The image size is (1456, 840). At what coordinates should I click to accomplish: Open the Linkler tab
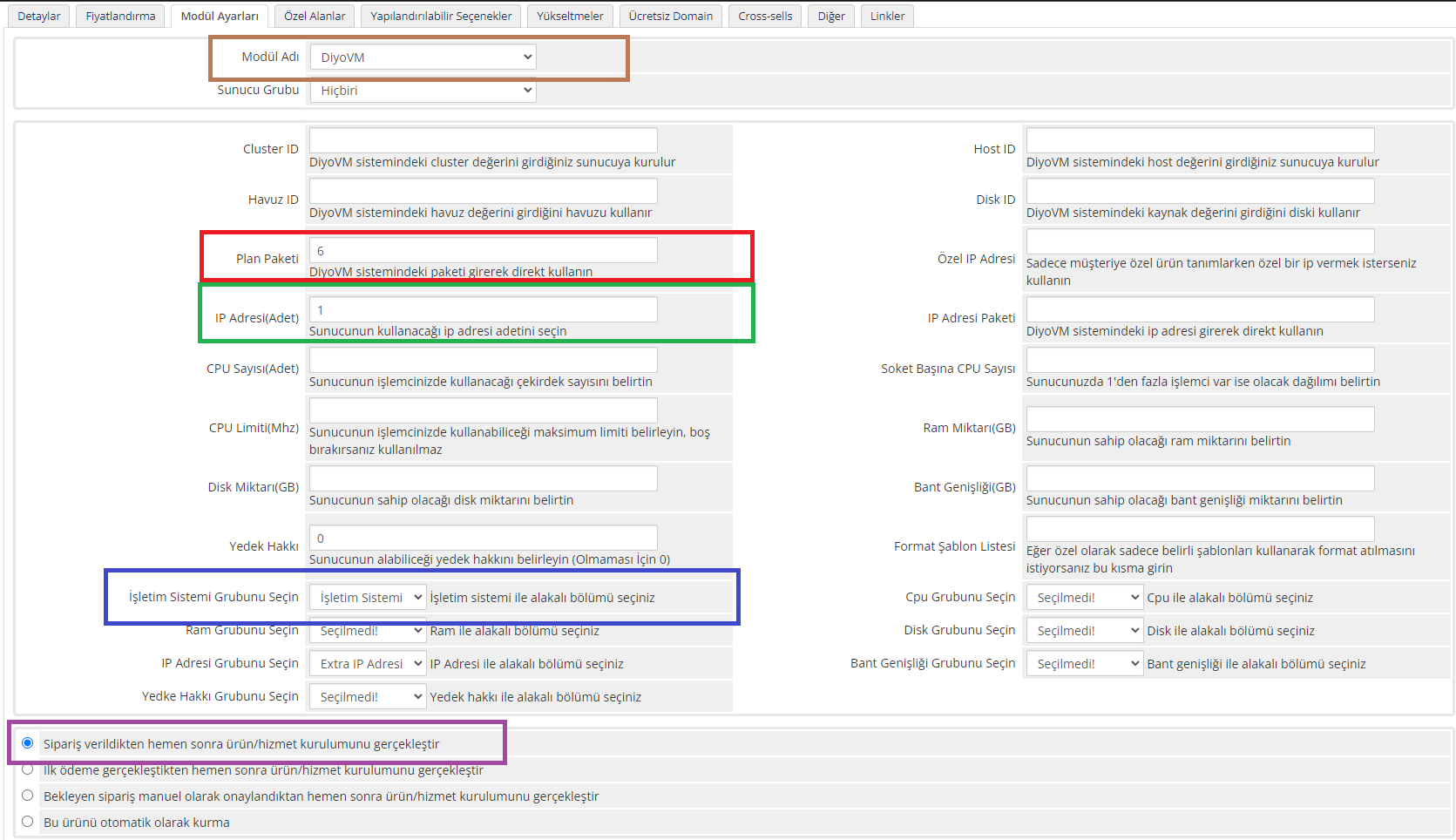click(x=887, y=16)
